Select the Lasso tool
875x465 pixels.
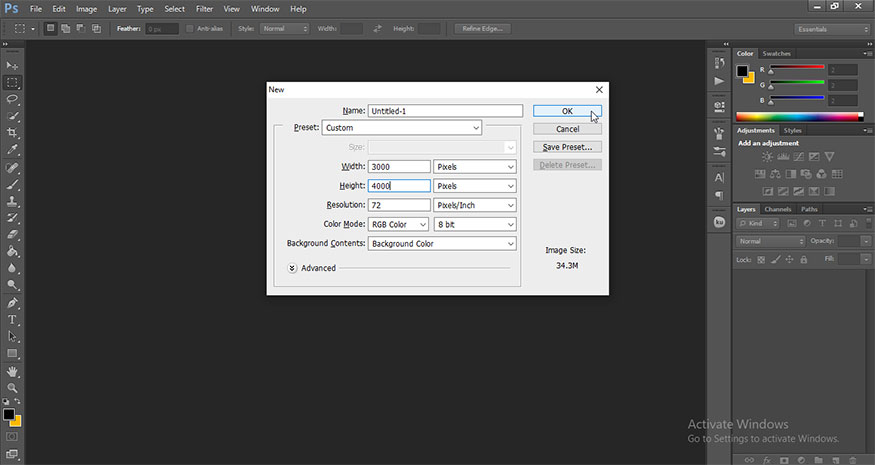click(12, 99)
